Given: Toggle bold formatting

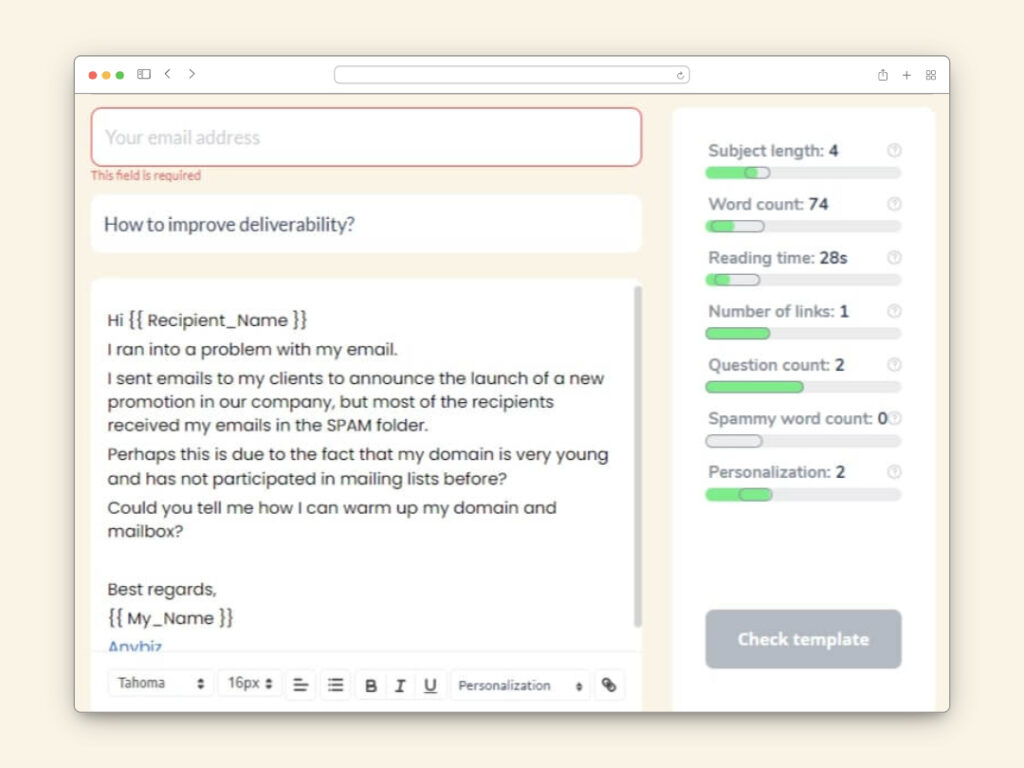Looking at the screenshot, I should point(370,686).
